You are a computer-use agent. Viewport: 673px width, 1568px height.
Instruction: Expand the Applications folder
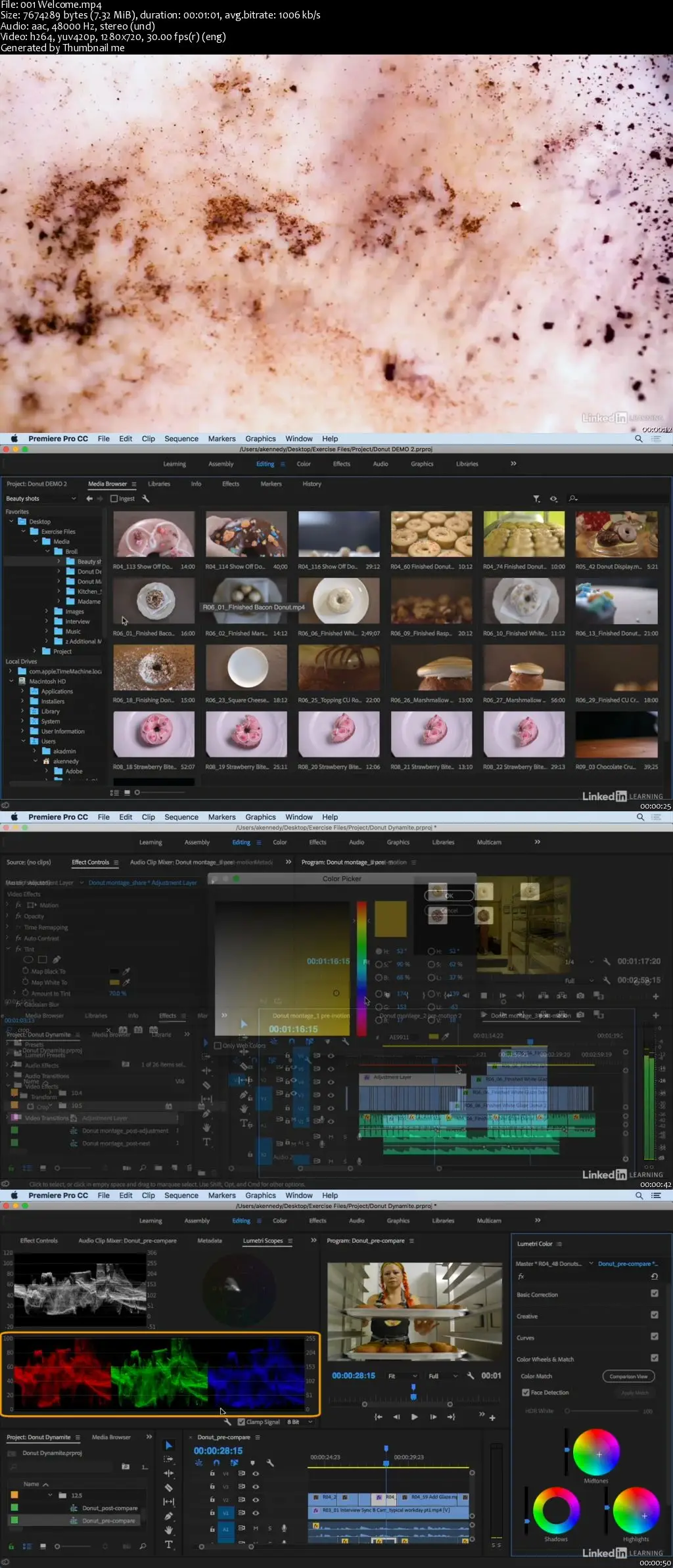(x=23, y=692)
